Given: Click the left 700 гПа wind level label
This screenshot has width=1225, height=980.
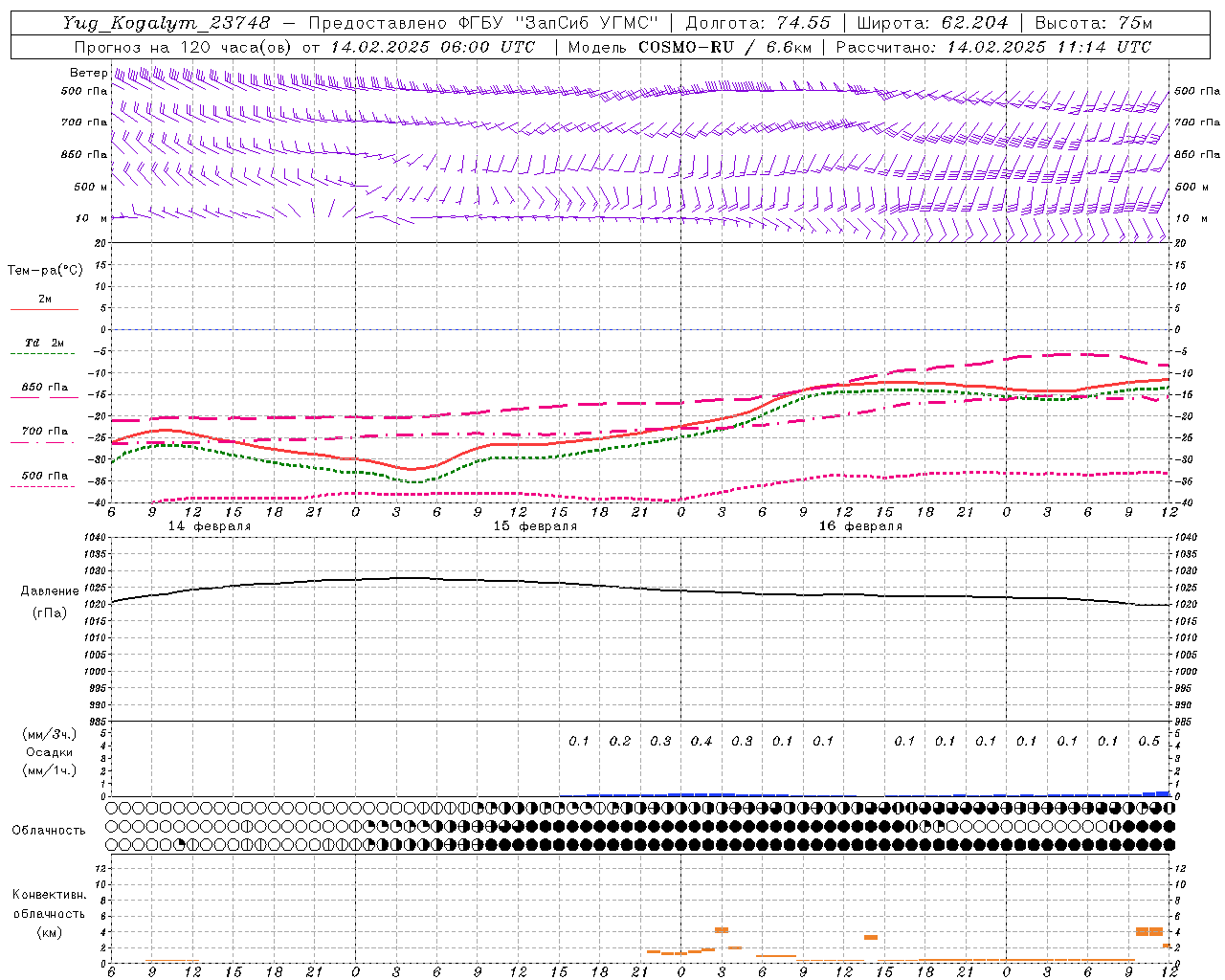Looking at the screenshot, I should tap(84, 122).
